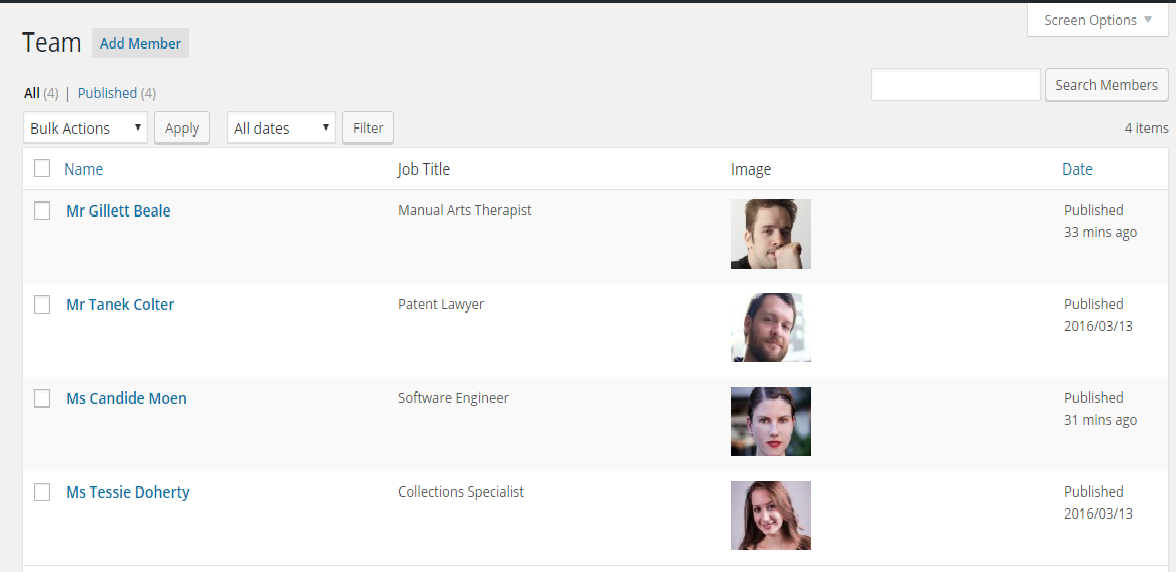Check the box for Mr Gillett Beale

pos(42,211)
